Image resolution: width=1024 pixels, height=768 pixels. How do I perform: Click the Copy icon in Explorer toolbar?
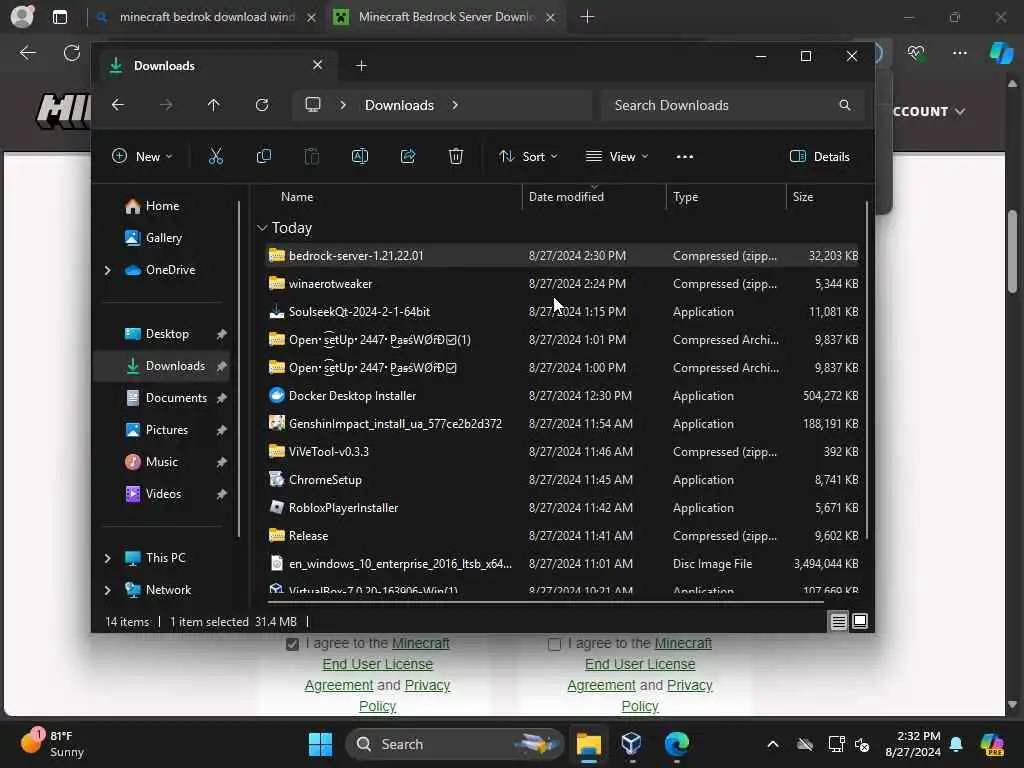click(264, 157)
